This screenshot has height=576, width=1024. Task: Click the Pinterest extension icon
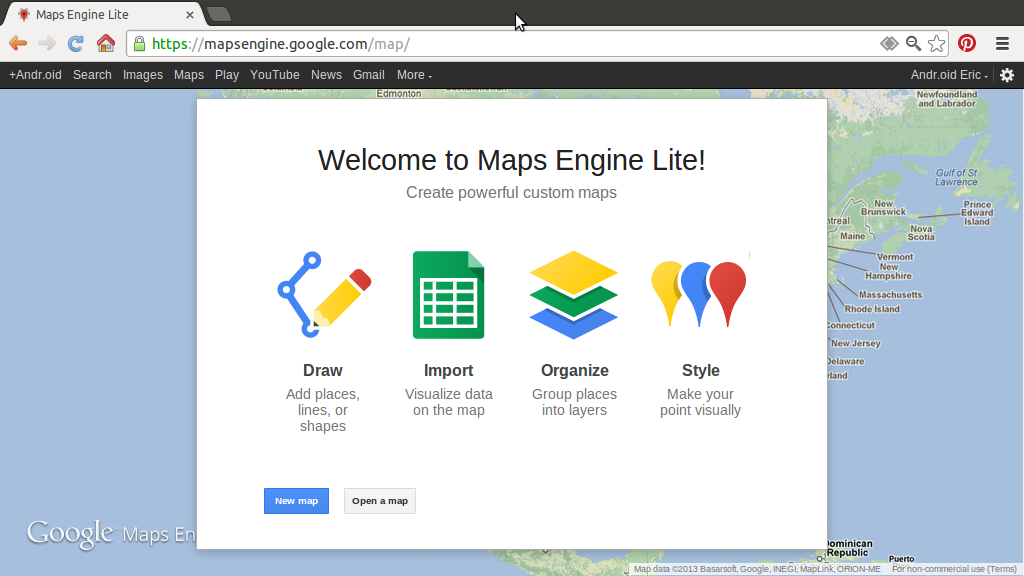click(966, 43)
